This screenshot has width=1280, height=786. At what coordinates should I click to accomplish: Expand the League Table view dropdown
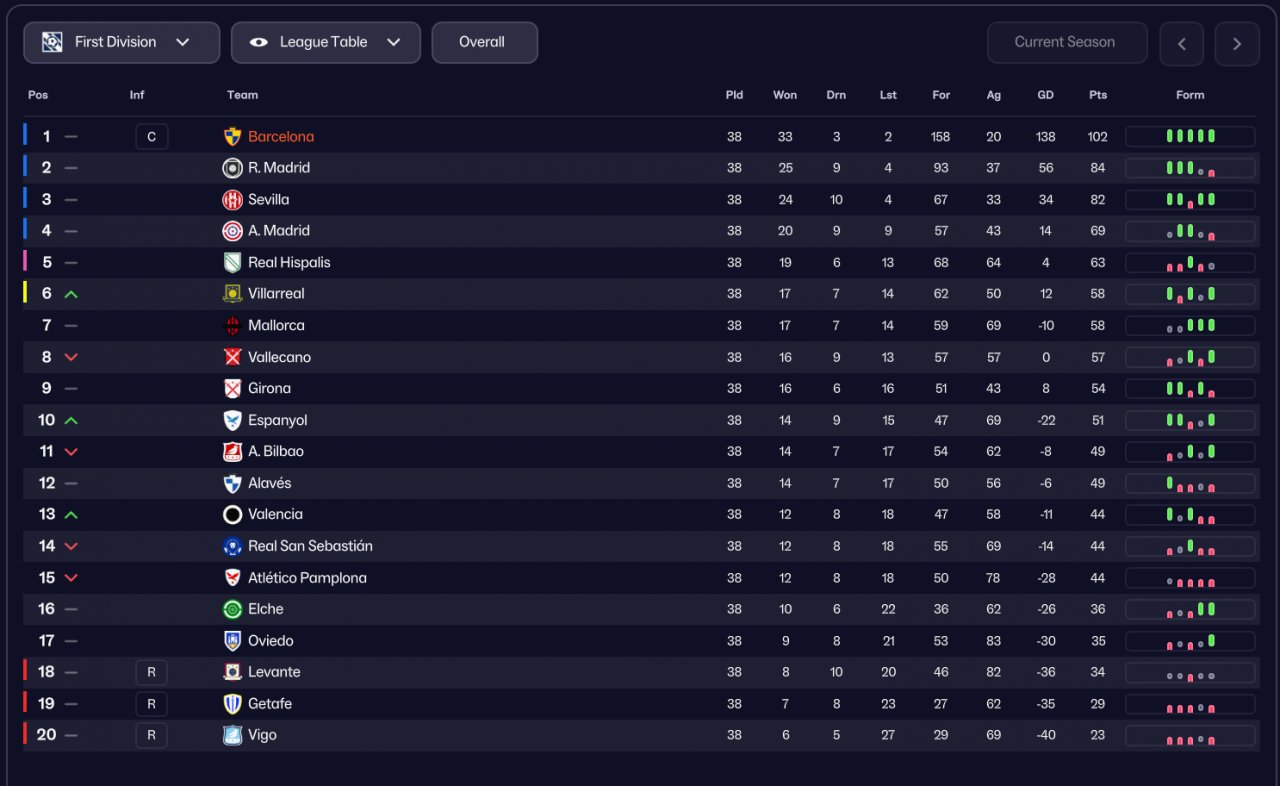pos(325,43)
